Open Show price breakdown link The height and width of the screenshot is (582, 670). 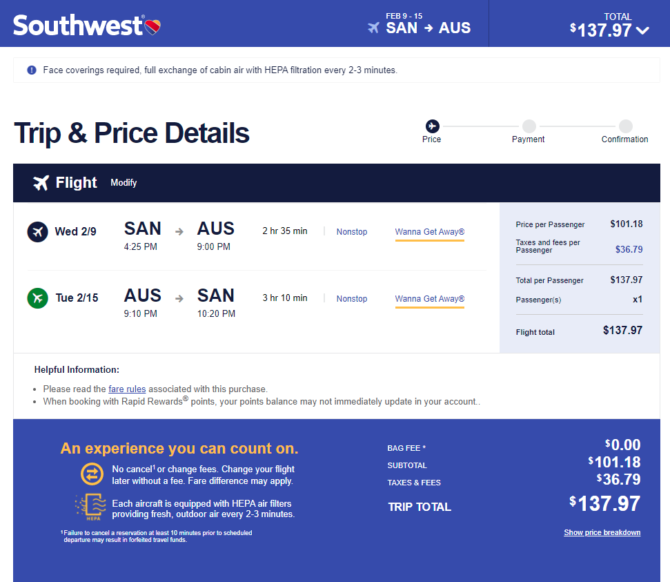click(602, 532)
